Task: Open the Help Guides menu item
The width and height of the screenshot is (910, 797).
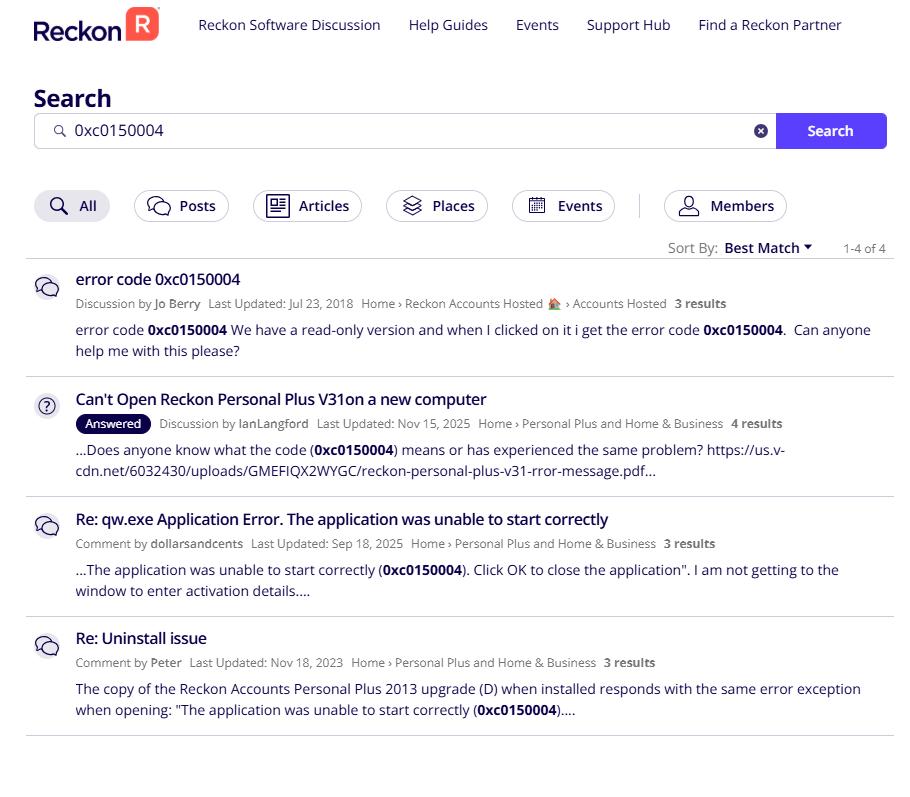Action: 448,25
